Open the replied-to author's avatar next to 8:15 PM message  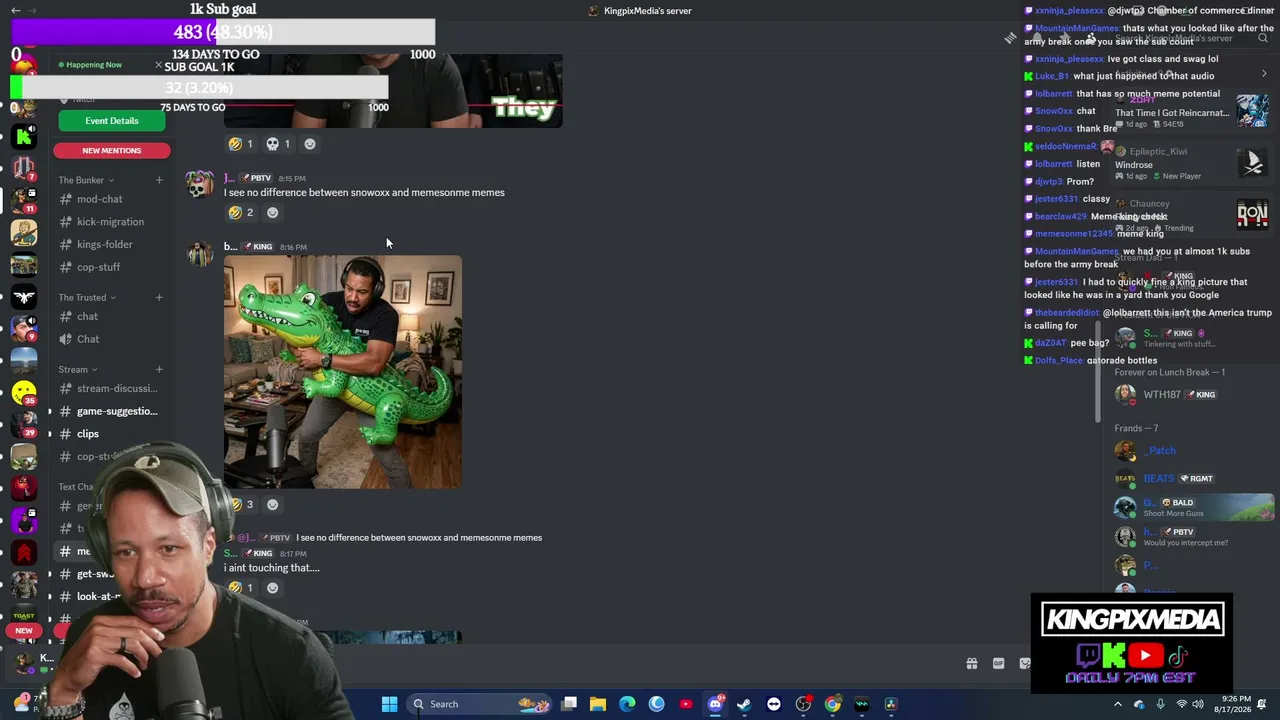[200, 185]
